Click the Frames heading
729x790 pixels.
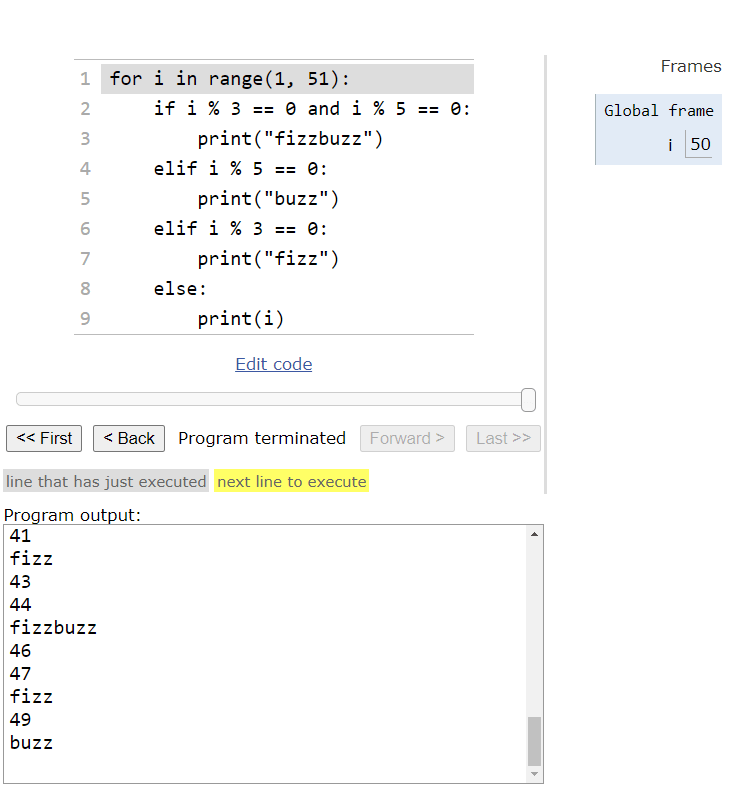[x=691, y=66]
